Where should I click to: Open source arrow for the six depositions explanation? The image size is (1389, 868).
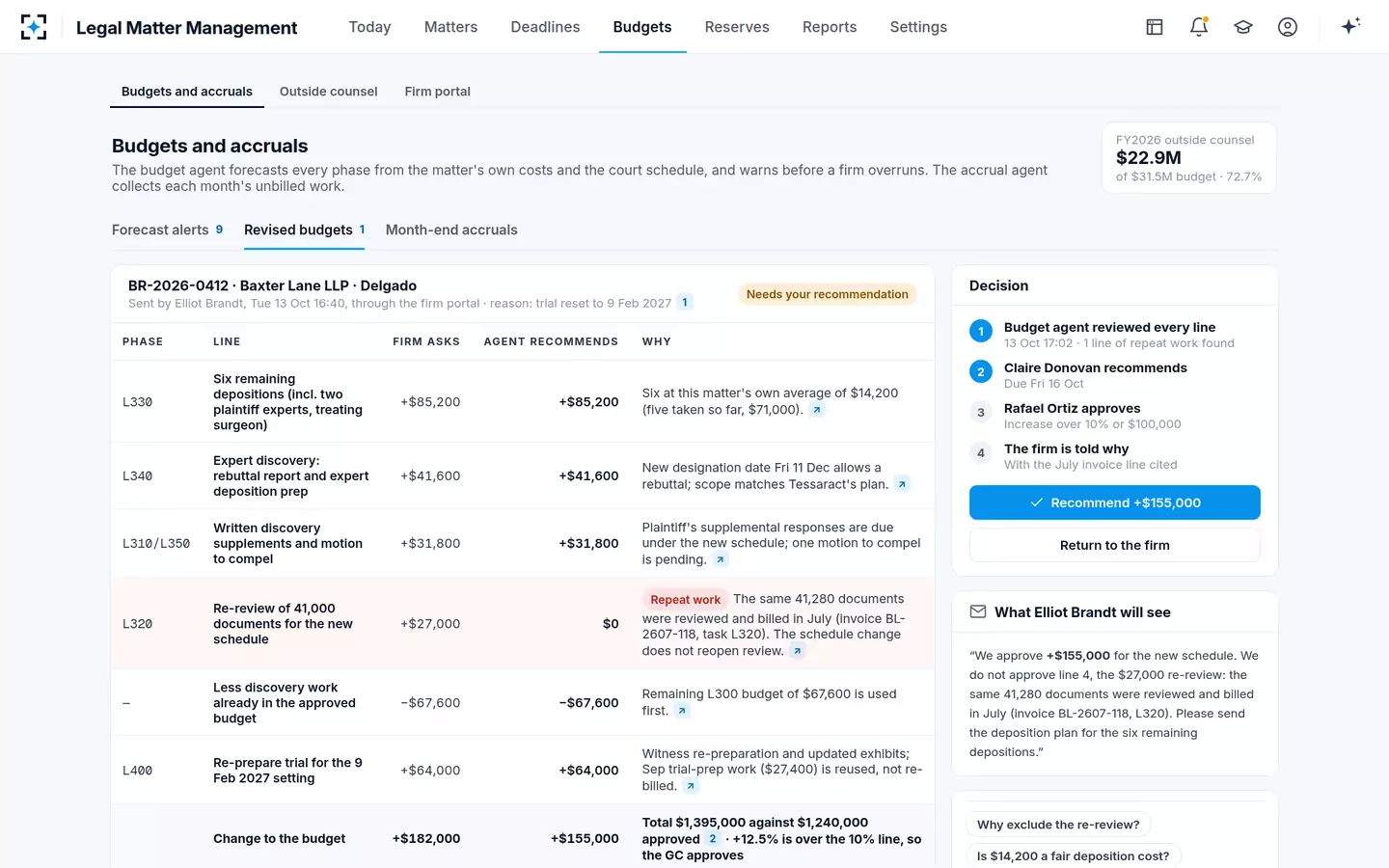817,410
